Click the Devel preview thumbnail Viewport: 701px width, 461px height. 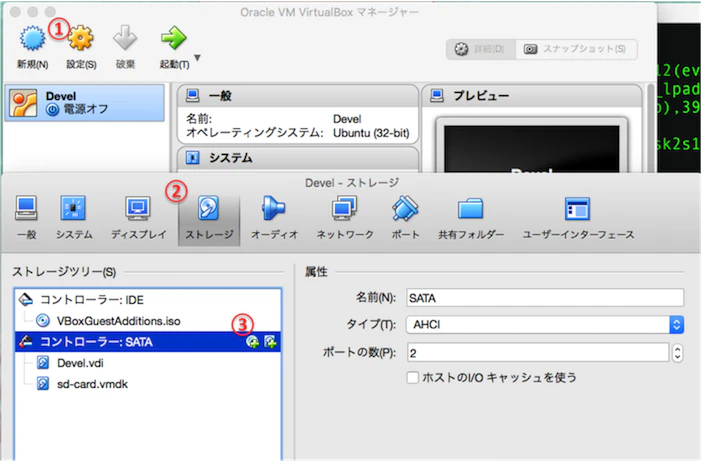tap(532, 146)
